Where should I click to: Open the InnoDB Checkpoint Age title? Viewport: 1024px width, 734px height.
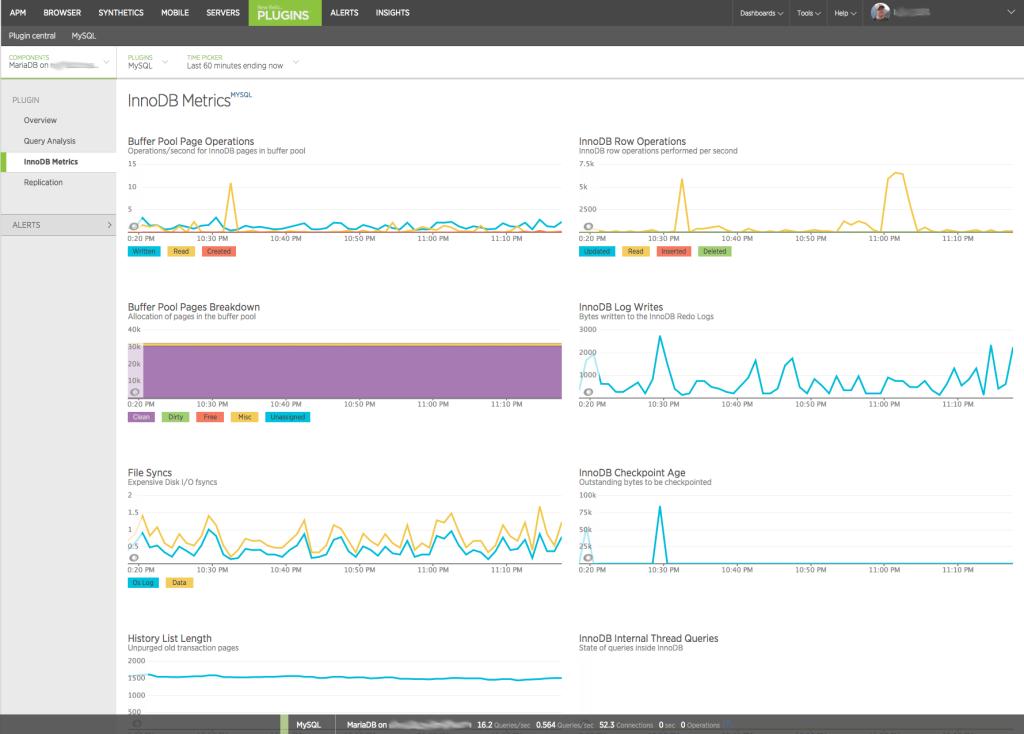click(632, 473)
